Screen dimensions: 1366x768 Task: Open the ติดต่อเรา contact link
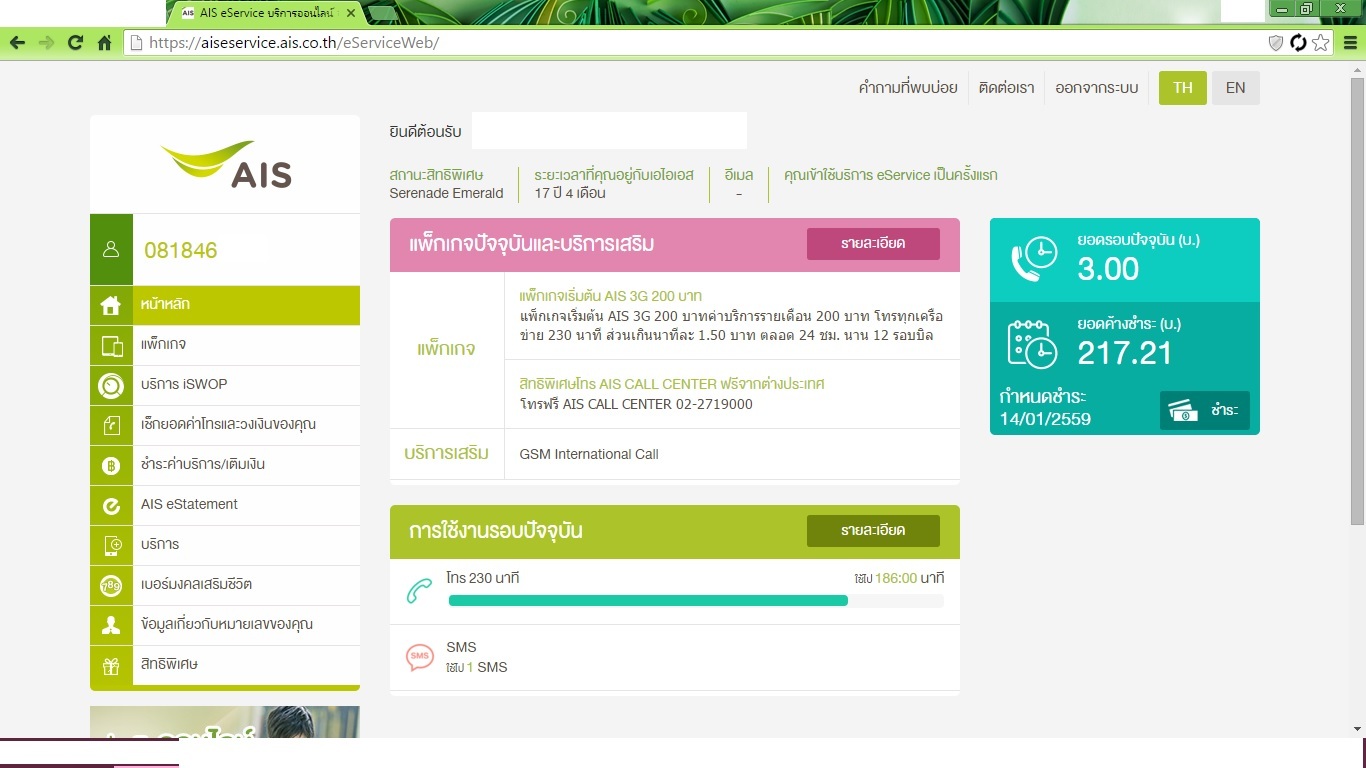pos(1006,88)
